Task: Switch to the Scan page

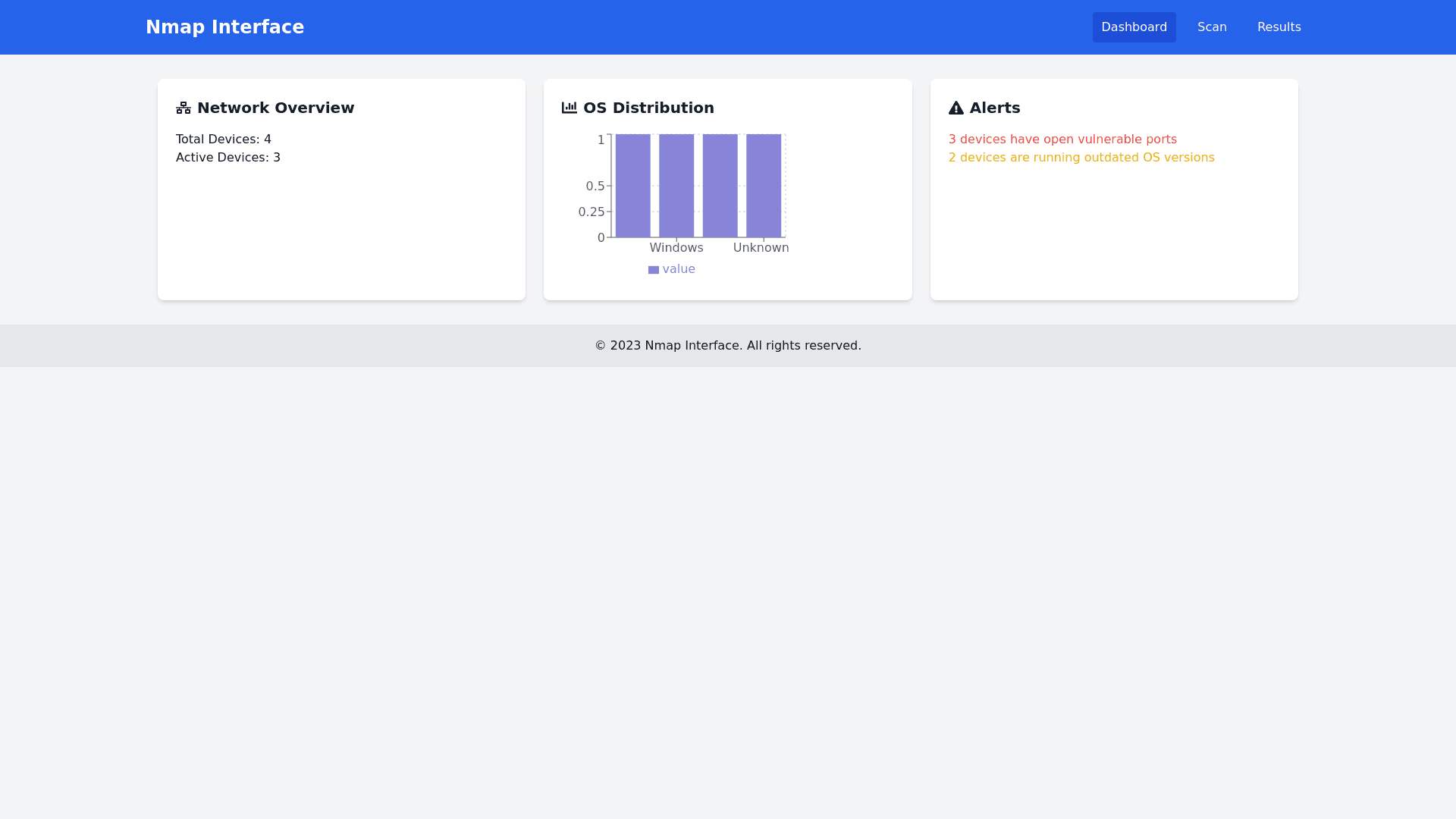Action: (1212, 27)
